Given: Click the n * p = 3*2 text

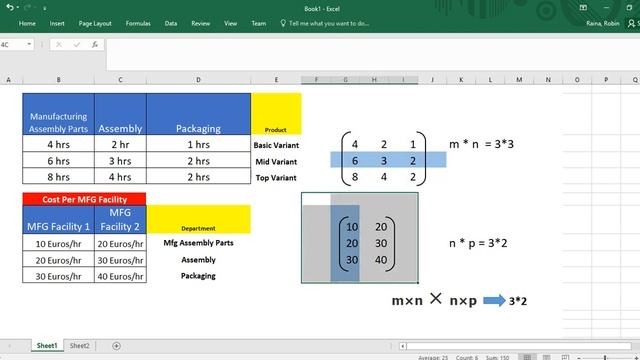Looking at the screenshot, I should click(478, 243).
